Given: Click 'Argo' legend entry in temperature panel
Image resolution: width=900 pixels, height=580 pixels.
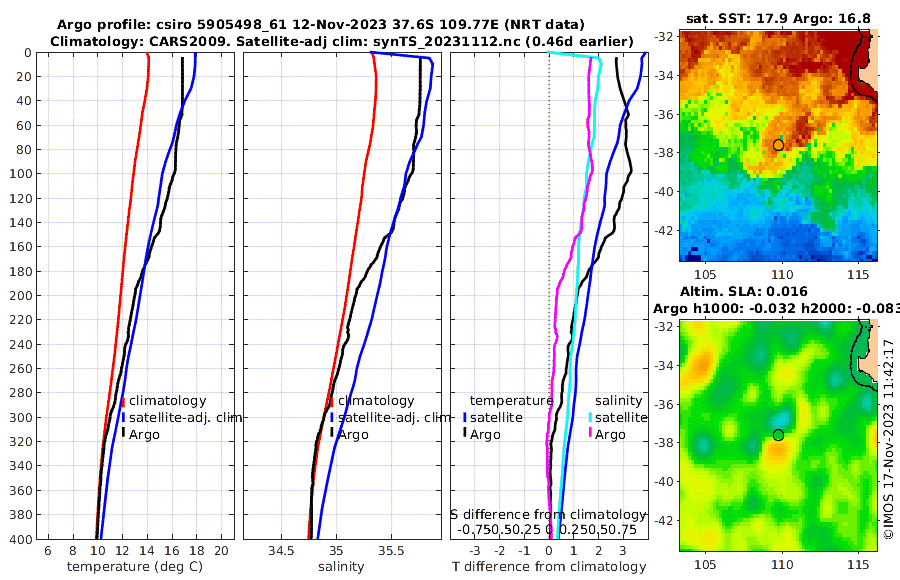Looking at the screenshot, I should point(144,435).
